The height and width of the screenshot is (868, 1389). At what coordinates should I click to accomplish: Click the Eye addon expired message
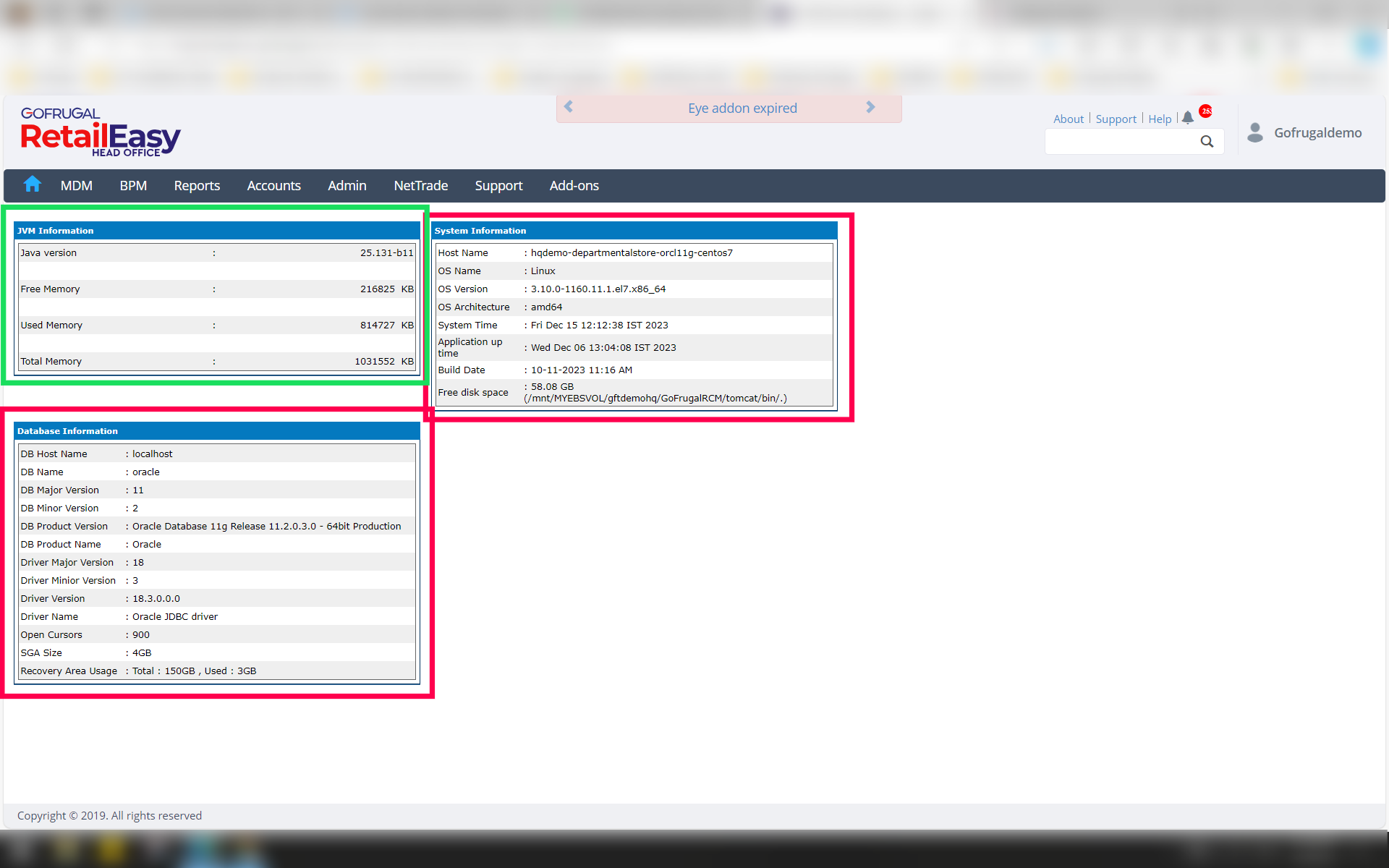point(742,108)
